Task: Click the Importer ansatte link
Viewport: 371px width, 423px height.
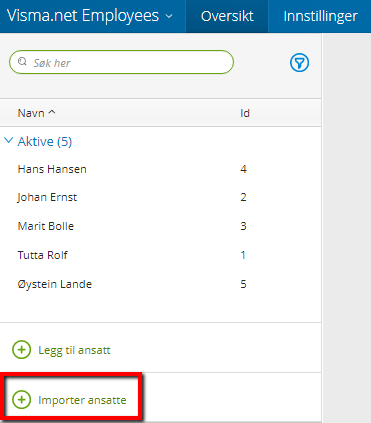Action: point(82,400)
